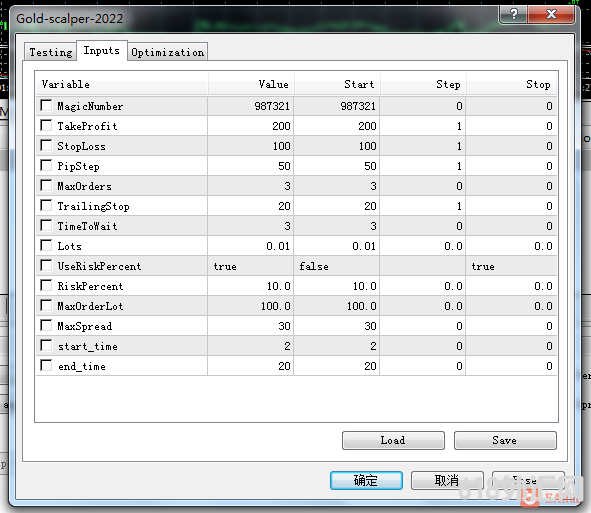
Task: Select the TakeProfit value 200
Action: (251, 126)
